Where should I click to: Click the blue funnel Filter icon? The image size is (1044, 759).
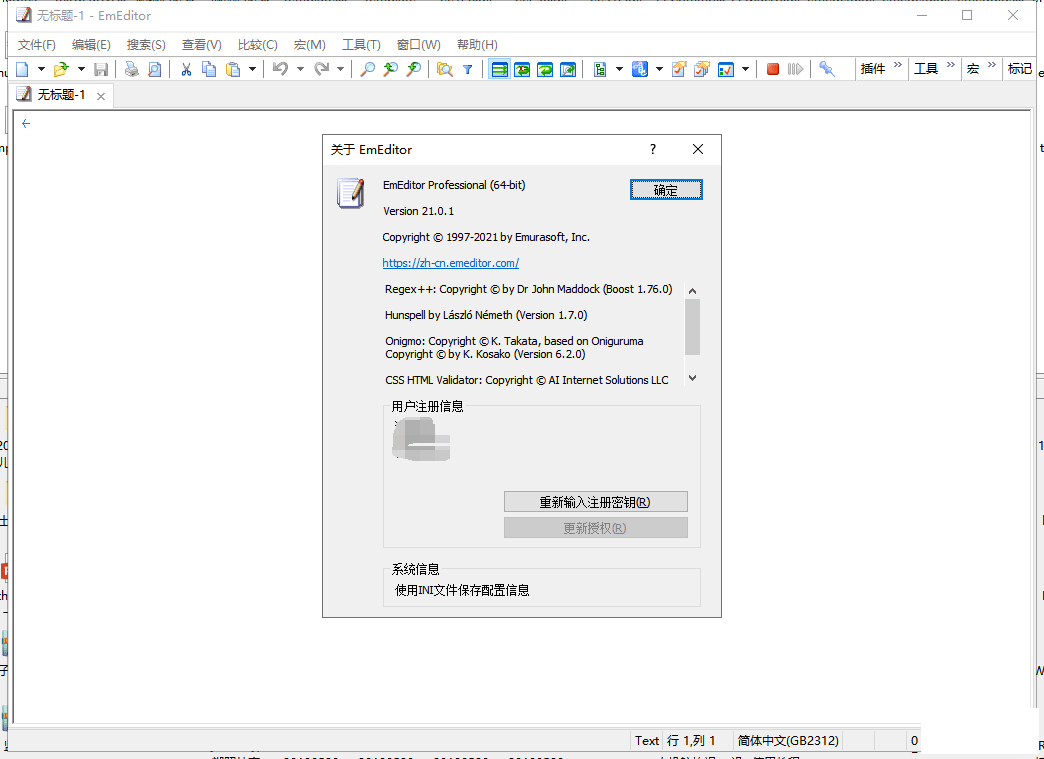point(467,69)
